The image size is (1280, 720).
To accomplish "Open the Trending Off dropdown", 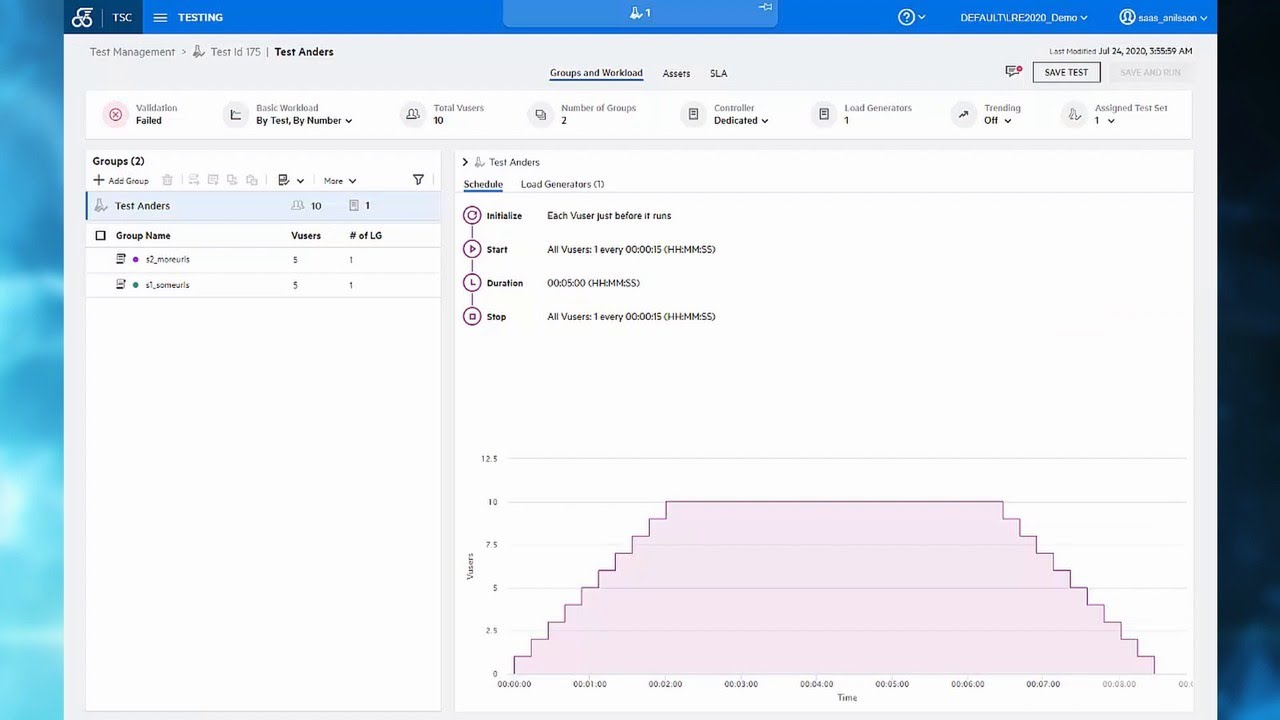I will (998, 121).
